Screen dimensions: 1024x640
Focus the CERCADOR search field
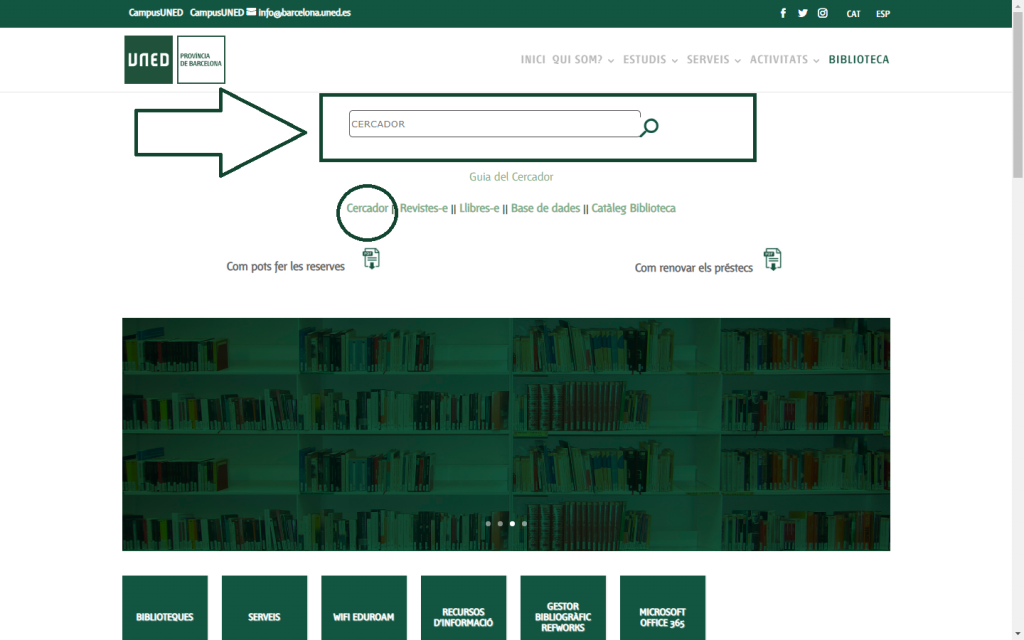(494, 123)
